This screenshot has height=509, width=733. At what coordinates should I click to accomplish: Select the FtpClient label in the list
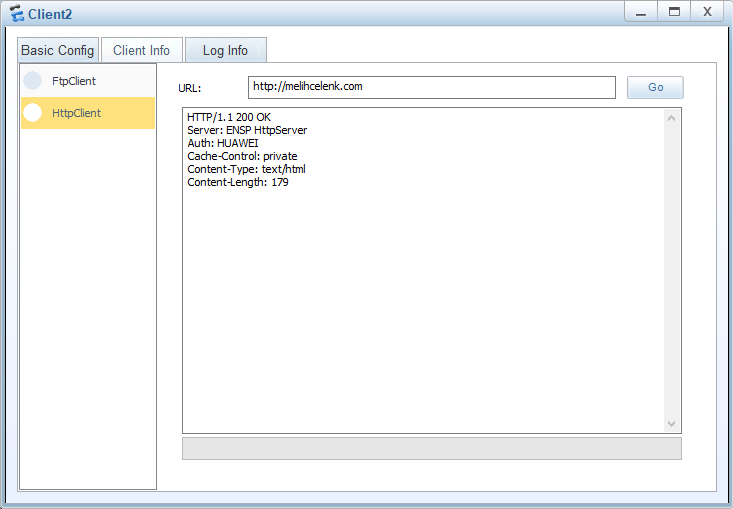[74, 81]
